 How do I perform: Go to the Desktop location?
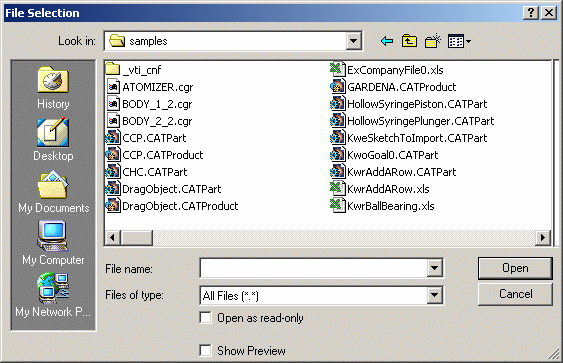tap(53, 139)
